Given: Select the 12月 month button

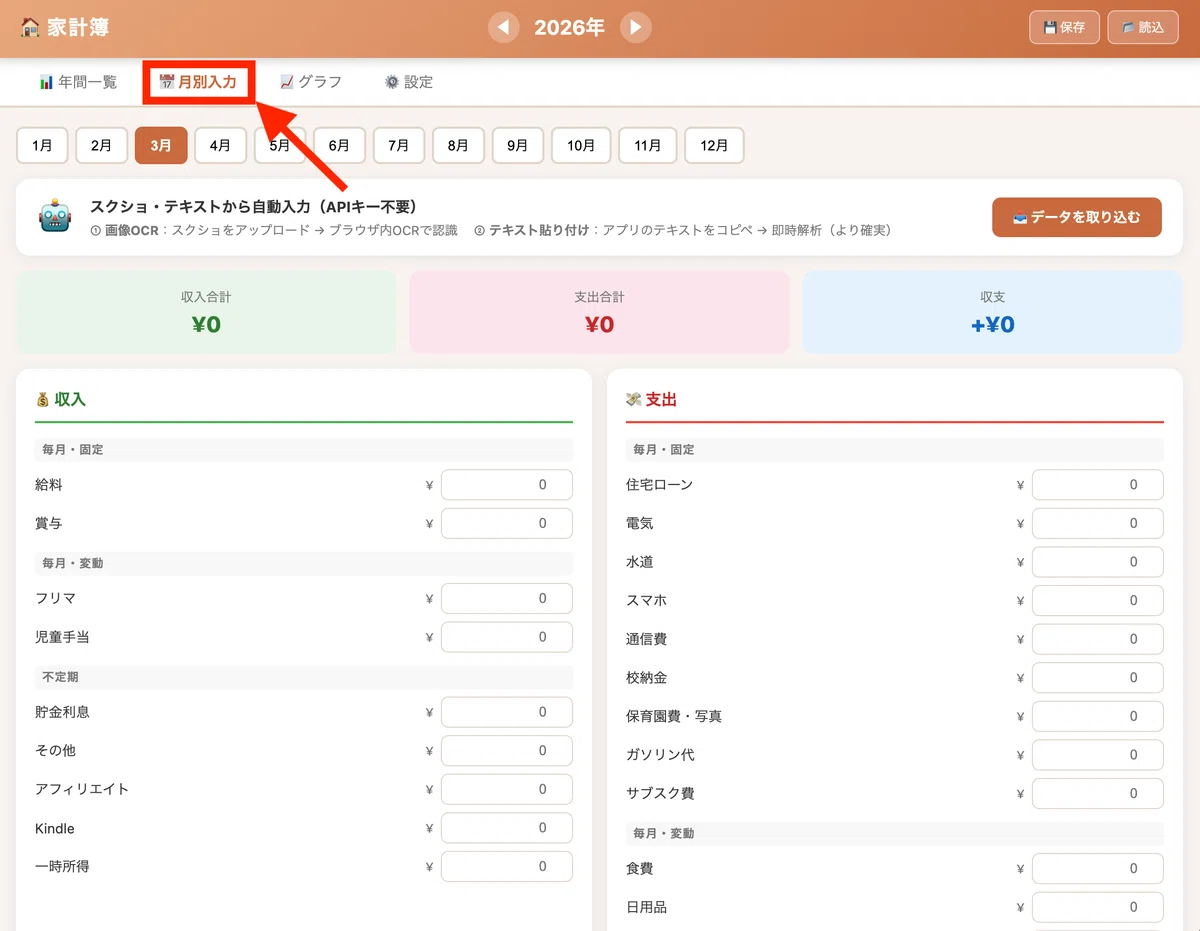Looking at the screenshot, I should tap(714, 145).
